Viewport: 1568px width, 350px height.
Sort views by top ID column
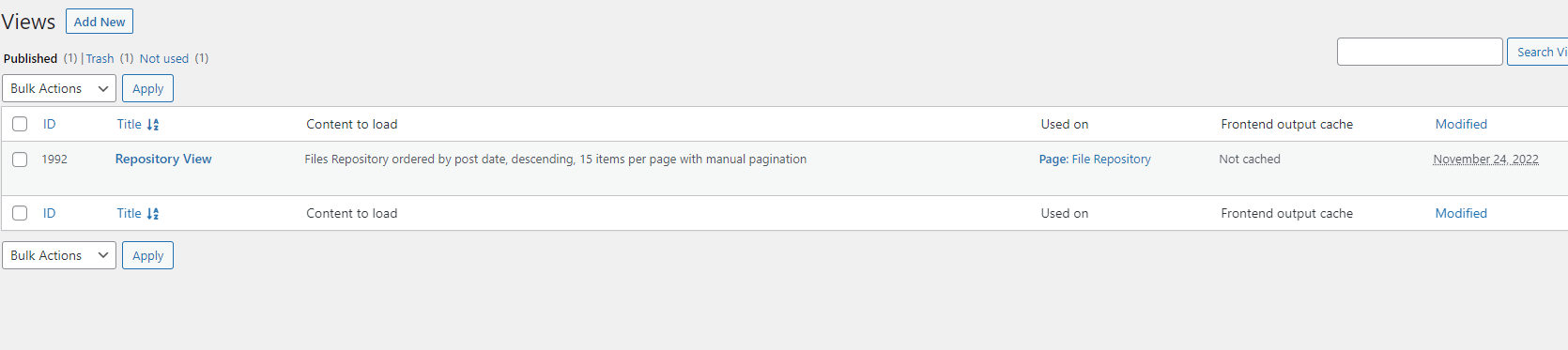[x=49, y=124]
